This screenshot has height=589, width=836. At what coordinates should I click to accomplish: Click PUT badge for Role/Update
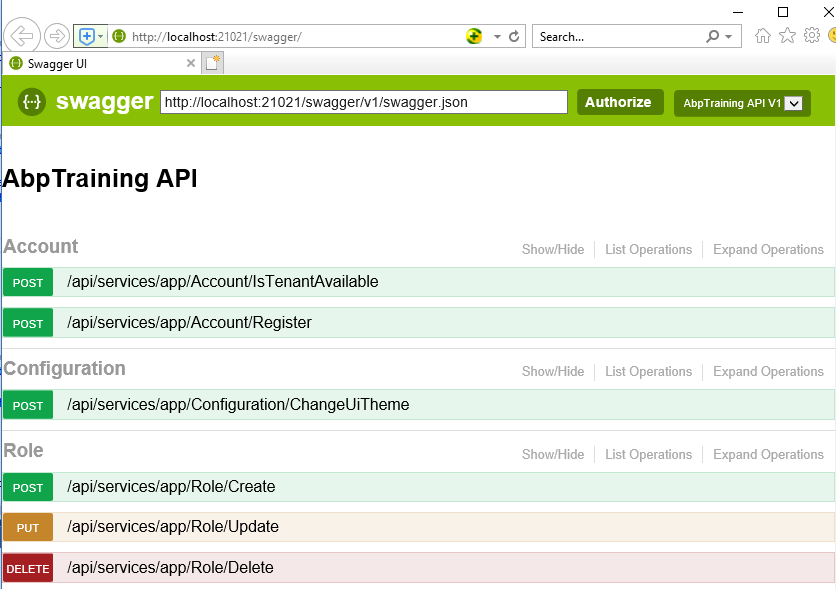pos(28,528)
